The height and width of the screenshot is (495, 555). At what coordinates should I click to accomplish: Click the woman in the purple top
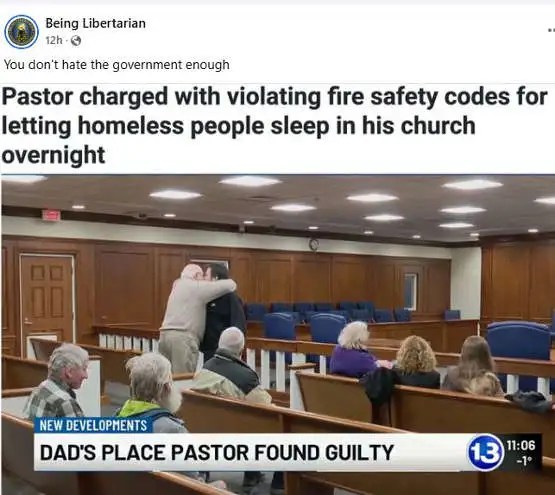[x=353, y=349]
